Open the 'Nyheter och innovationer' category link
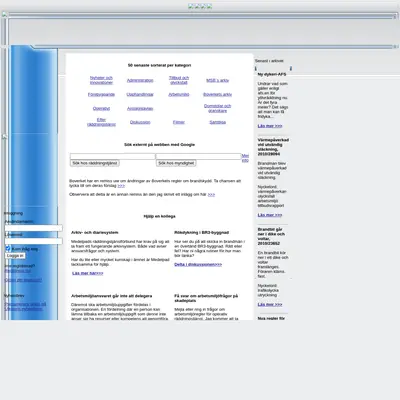Viewport: 400px width, 400px height. (x=101, y=80)
